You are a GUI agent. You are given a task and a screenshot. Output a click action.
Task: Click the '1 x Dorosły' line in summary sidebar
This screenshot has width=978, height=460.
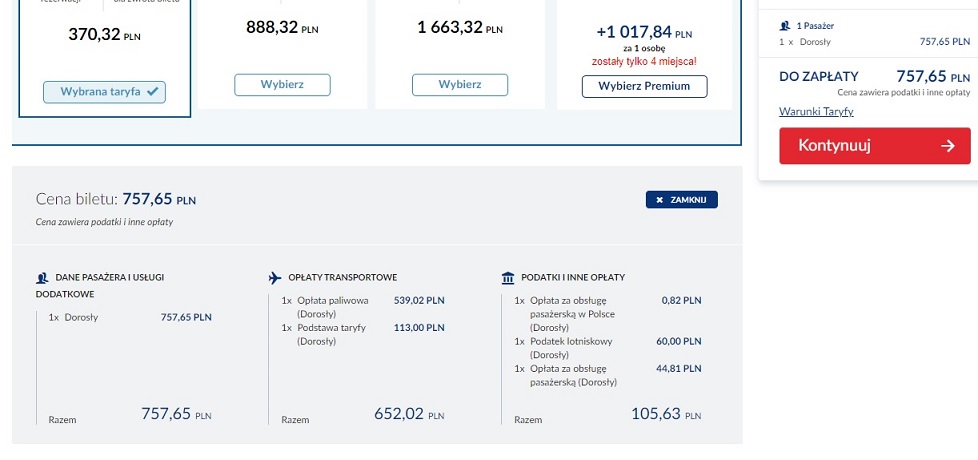[874, 42]
